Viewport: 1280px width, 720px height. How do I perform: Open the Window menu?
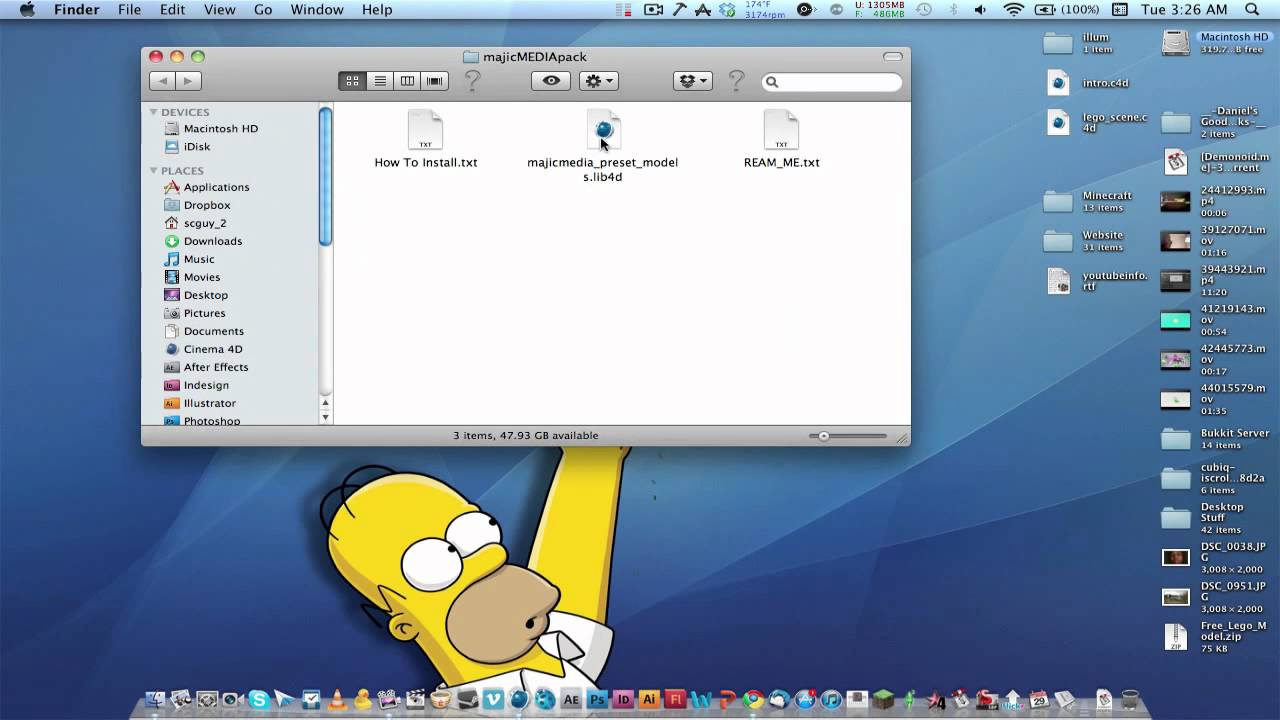pos(315,10)
